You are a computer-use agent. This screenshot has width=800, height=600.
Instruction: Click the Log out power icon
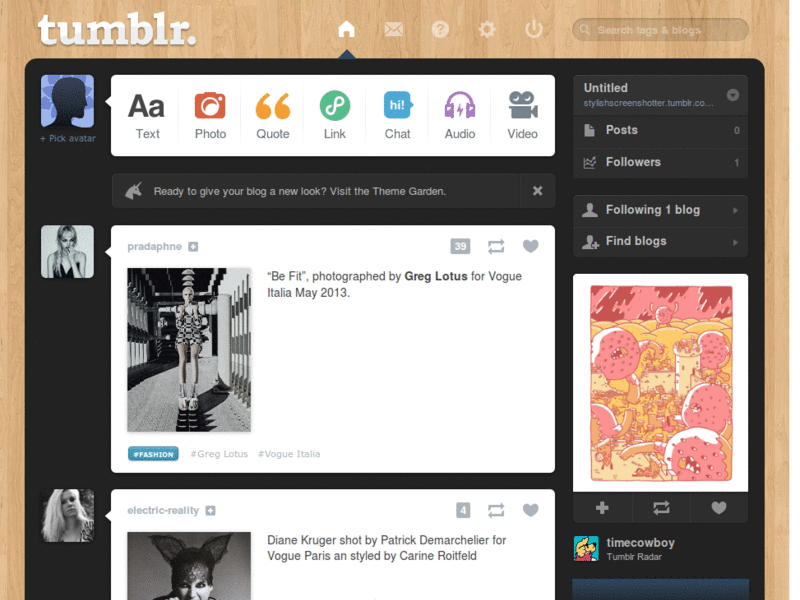(534, 29)
